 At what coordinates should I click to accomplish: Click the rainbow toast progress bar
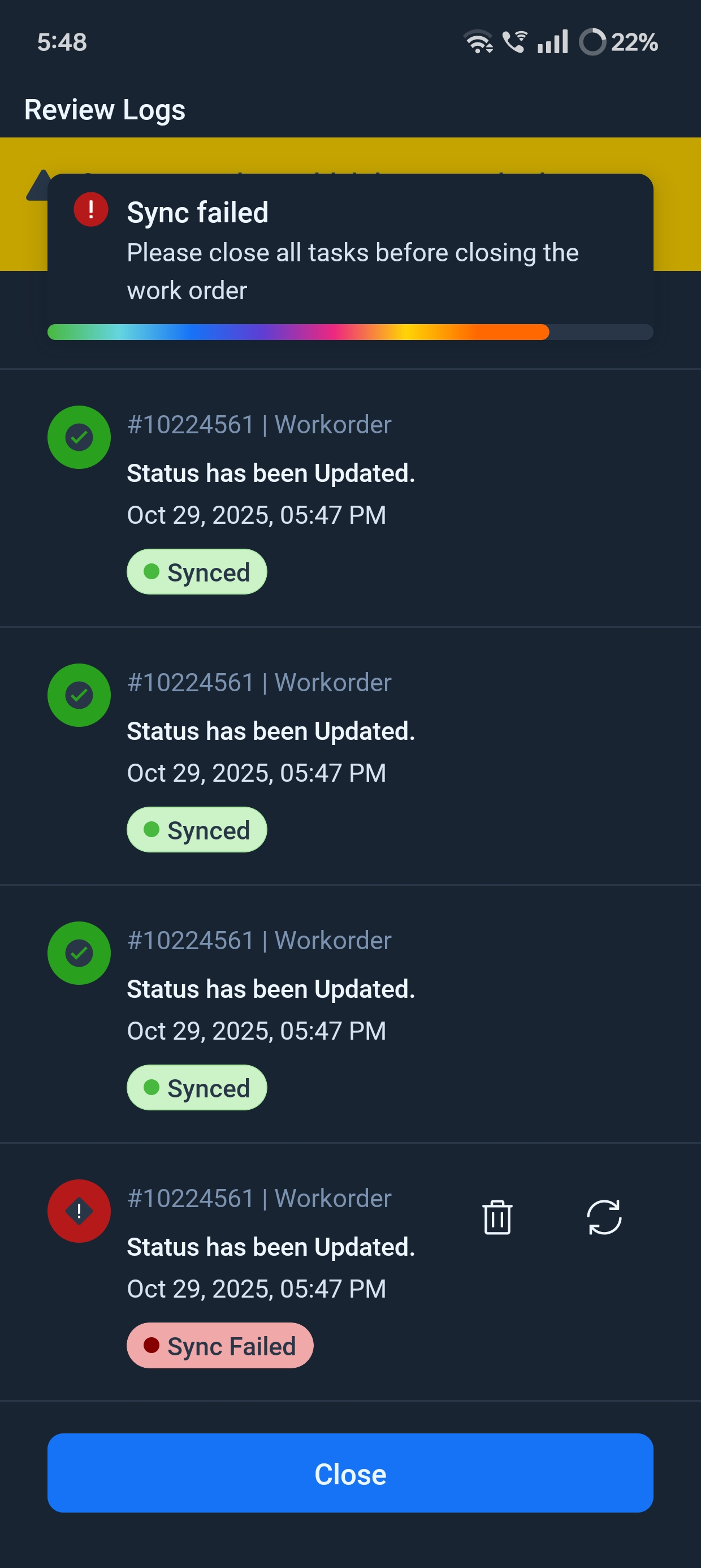[x=298, y=331]
